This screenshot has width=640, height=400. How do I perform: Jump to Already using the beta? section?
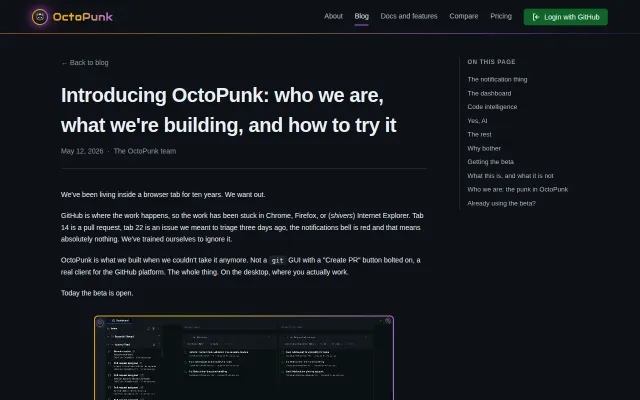501,203
